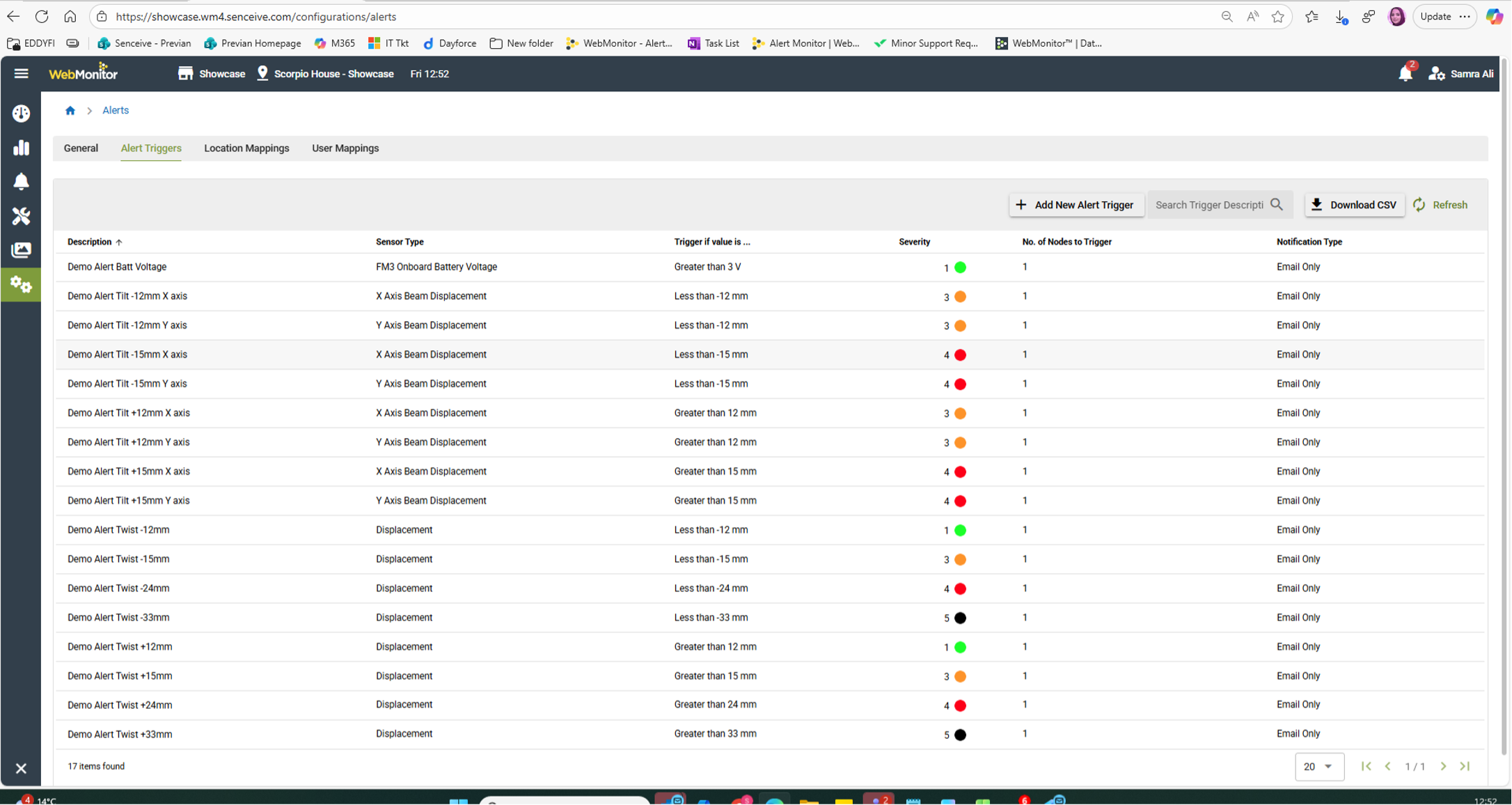Click the home breadcrumb icon
Screen dimensions: 1512x805
70,111
